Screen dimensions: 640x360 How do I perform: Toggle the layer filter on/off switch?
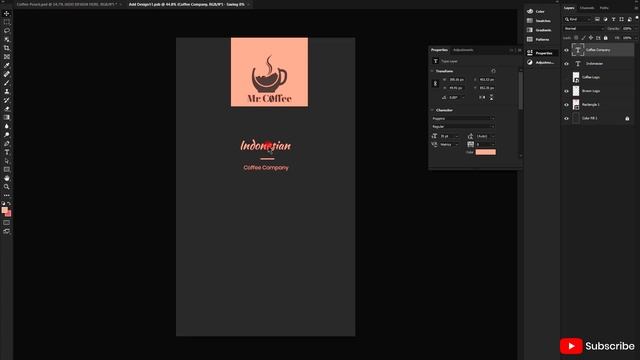tap(636, 18)
